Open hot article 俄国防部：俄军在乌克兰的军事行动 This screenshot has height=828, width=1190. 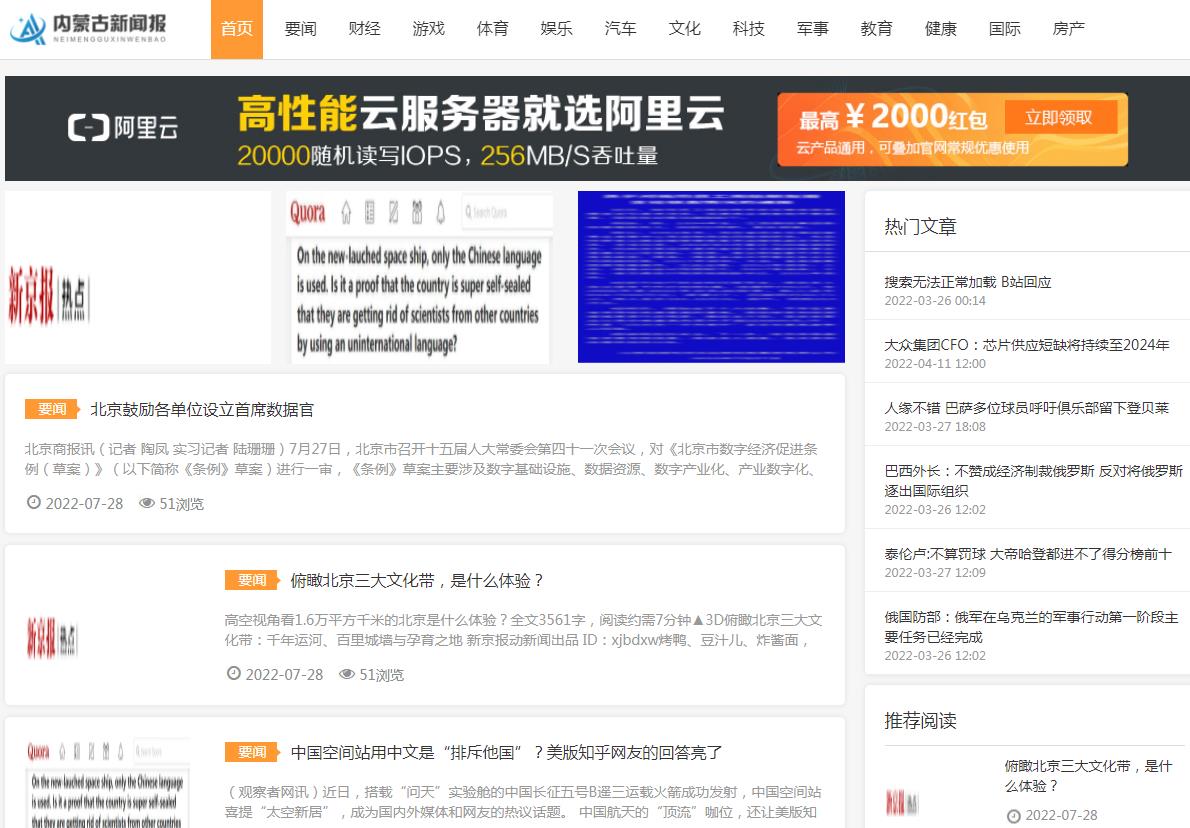[1031, 627]
